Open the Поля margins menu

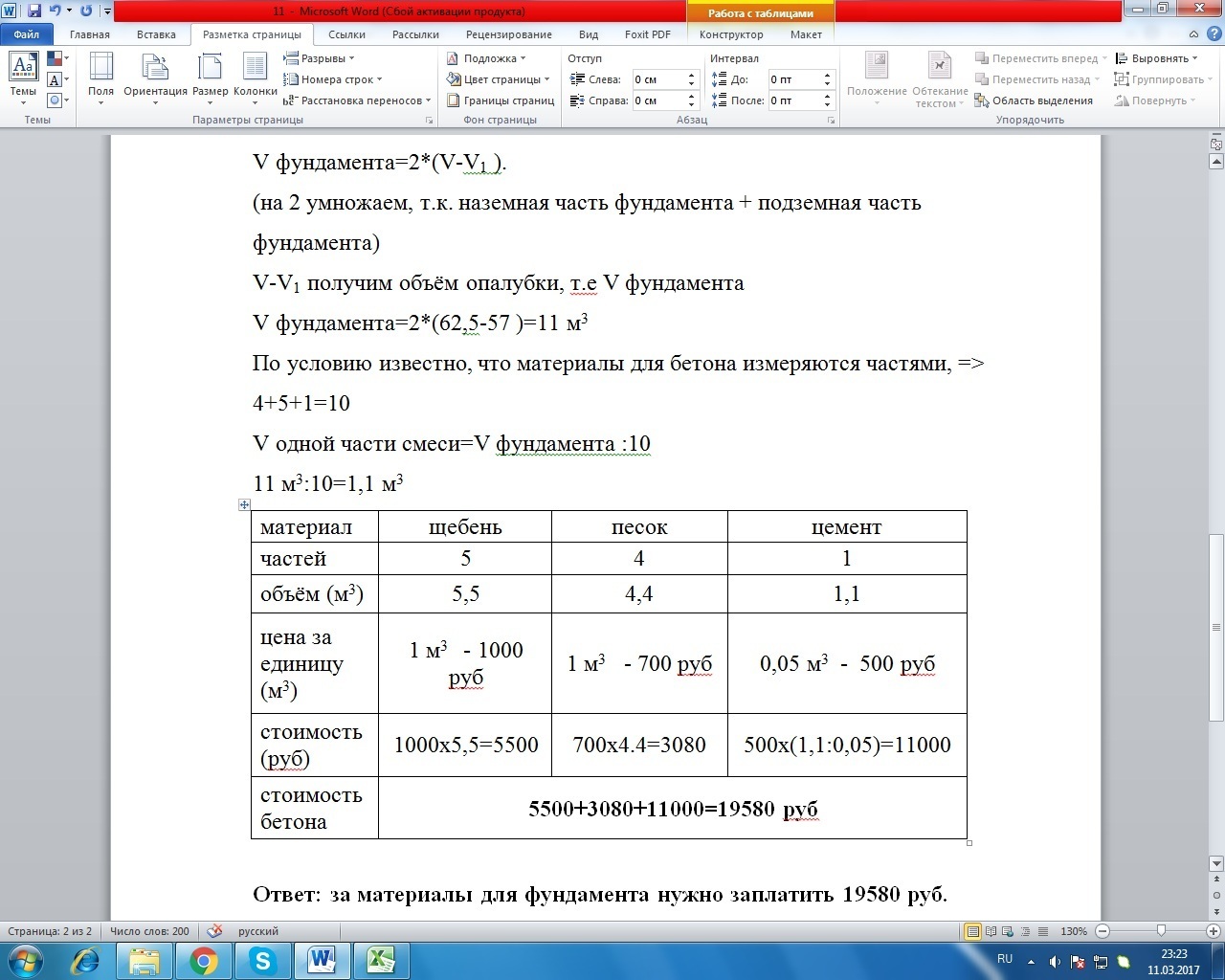click(x=100, y=78)
